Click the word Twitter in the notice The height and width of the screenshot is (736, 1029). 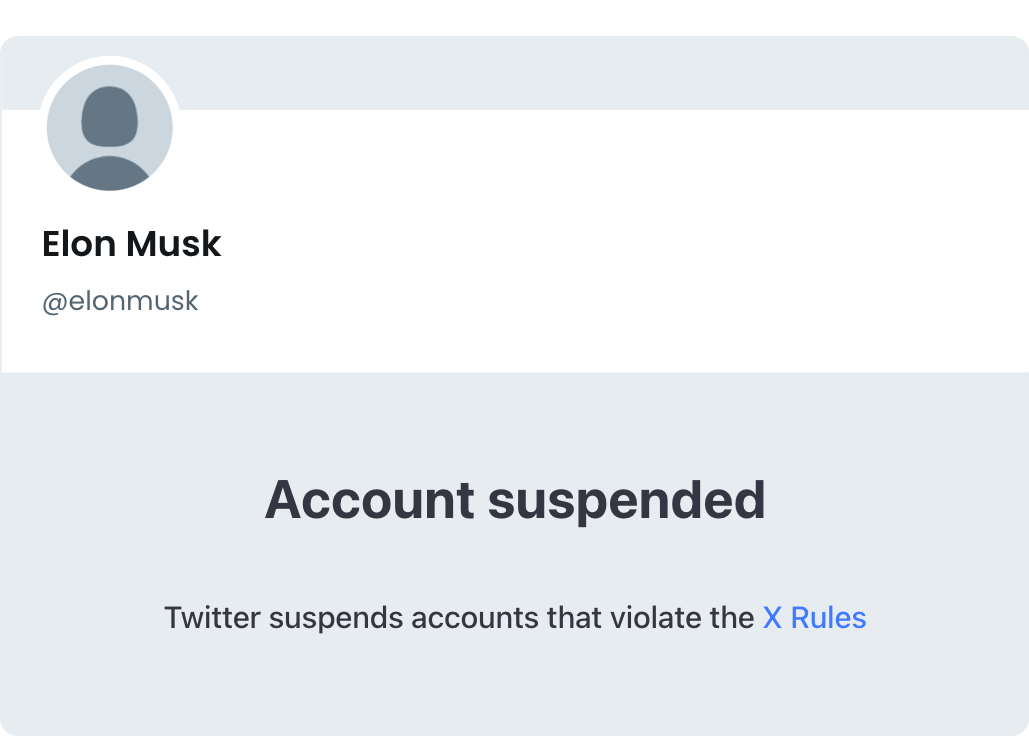(214, 618)
